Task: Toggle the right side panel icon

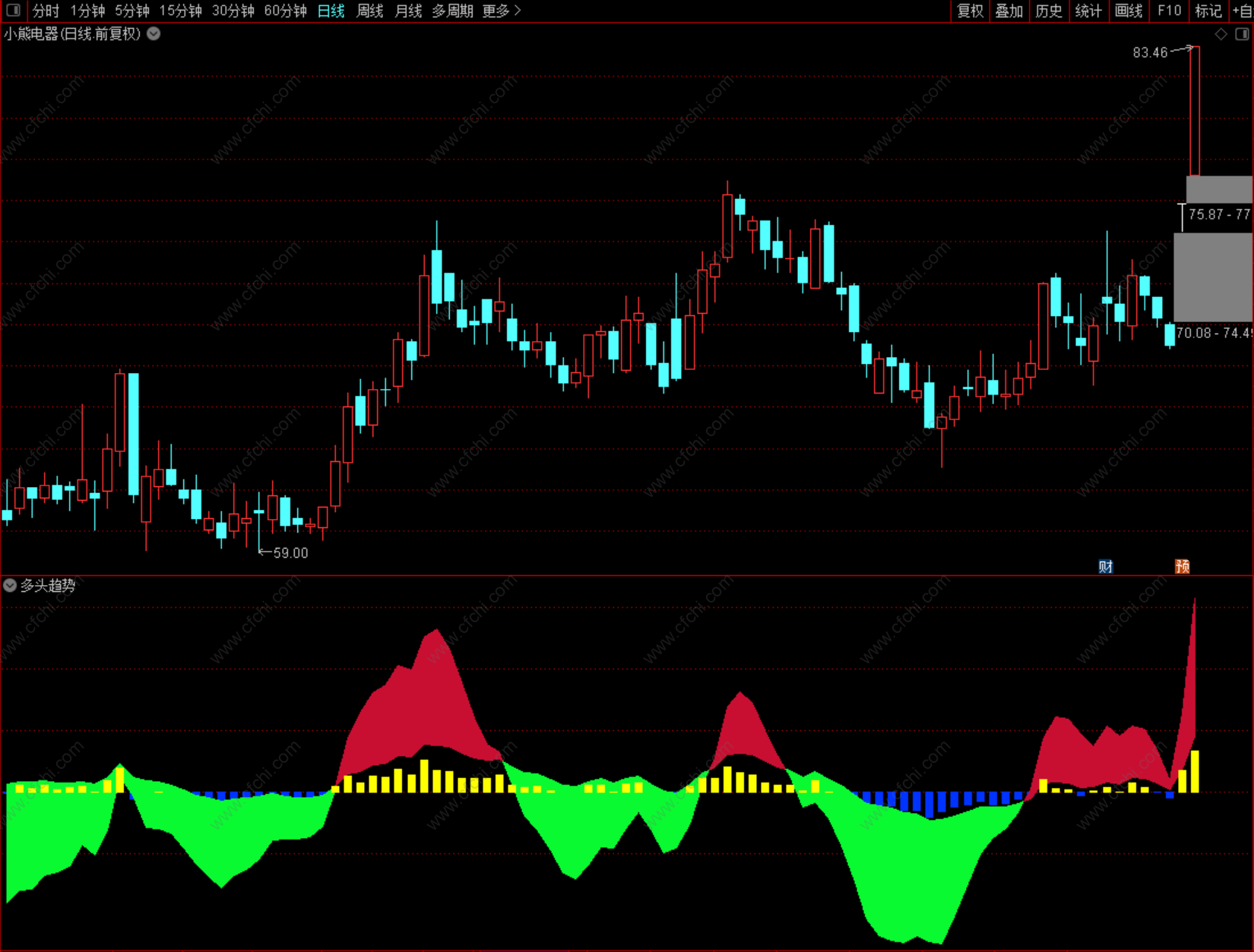Action: pyautogui.click(x=1242, y=34)
